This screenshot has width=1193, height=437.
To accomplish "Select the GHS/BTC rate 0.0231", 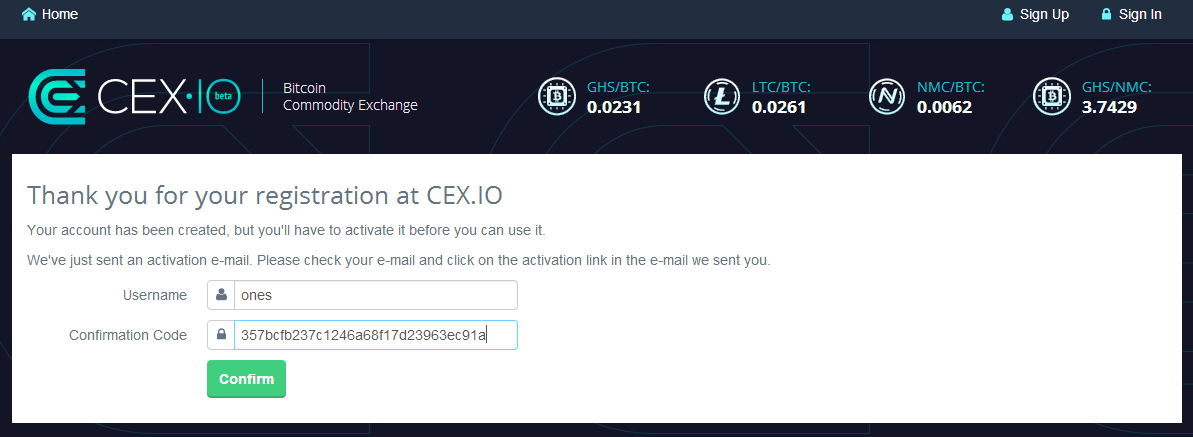I will (613, 107).
